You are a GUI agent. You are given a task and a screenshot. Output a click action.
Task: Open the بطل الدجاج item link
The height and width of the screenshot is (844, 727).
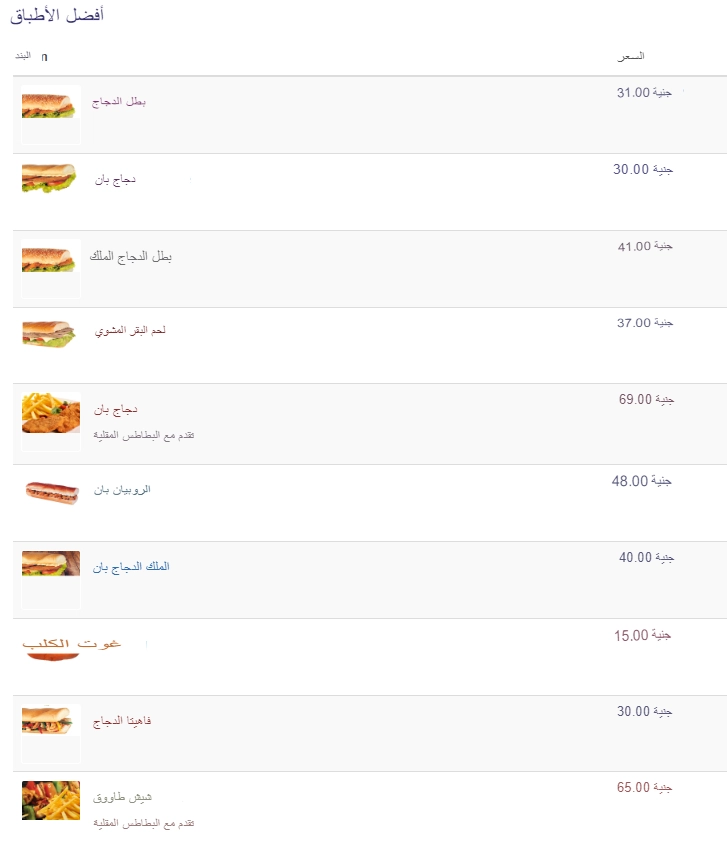point(118,101)
